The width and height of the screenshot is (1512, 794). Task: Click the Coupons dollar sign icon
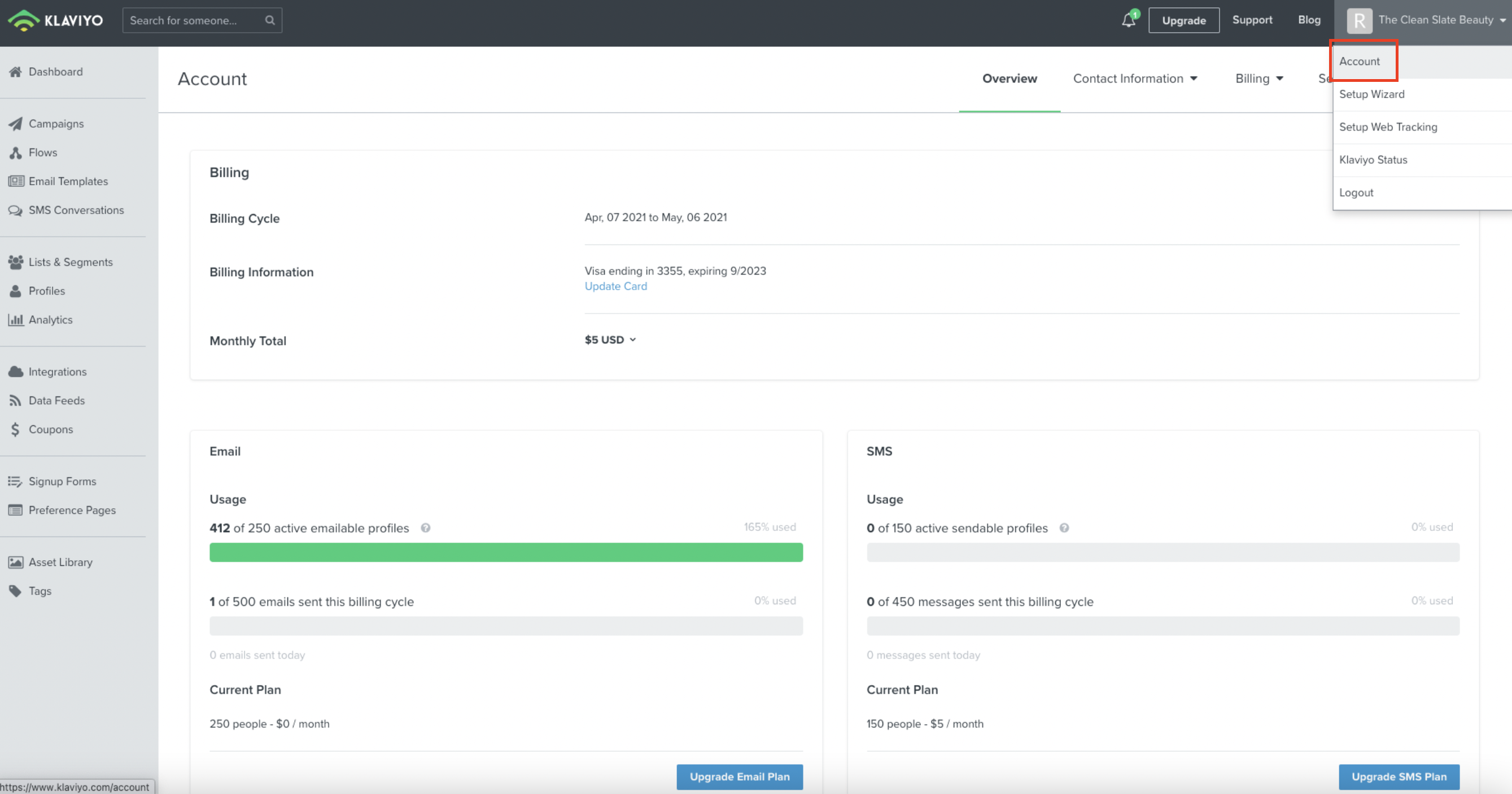click(16, 429)
